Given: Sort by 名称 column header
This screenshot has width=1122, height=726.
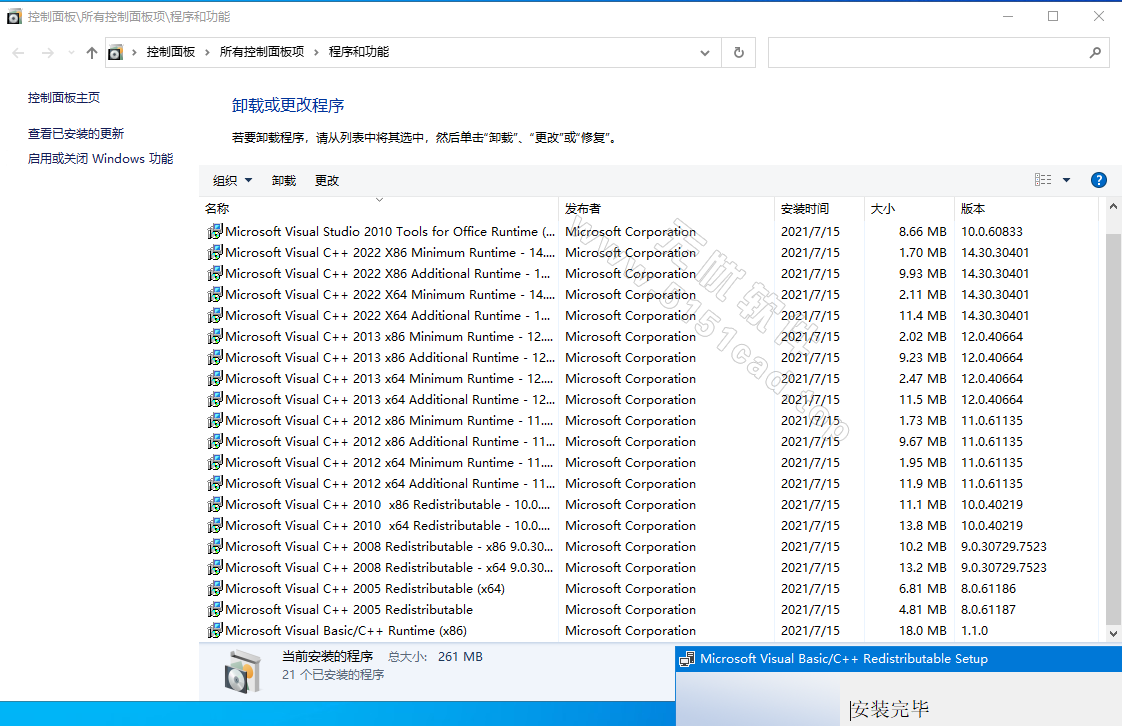Looking at the screenshot, I should click(379, 208).
